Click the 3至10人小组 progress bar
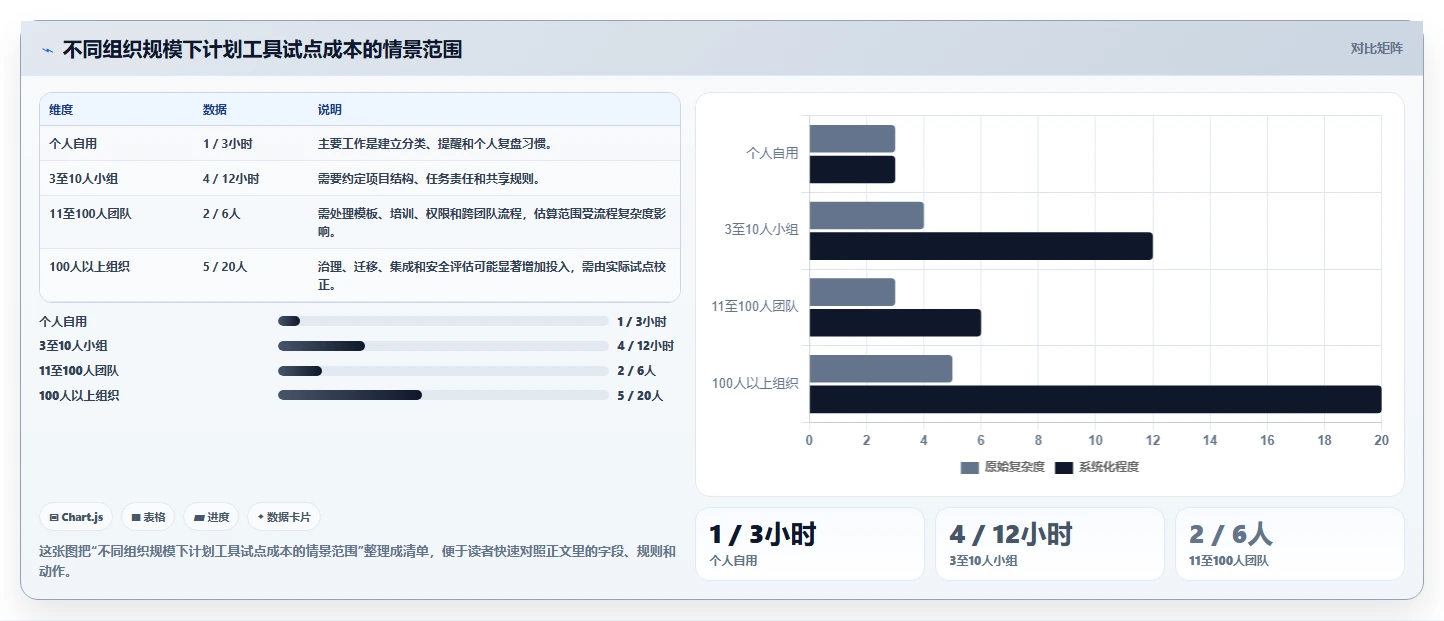1444x621 pixels. pos(443,346)
